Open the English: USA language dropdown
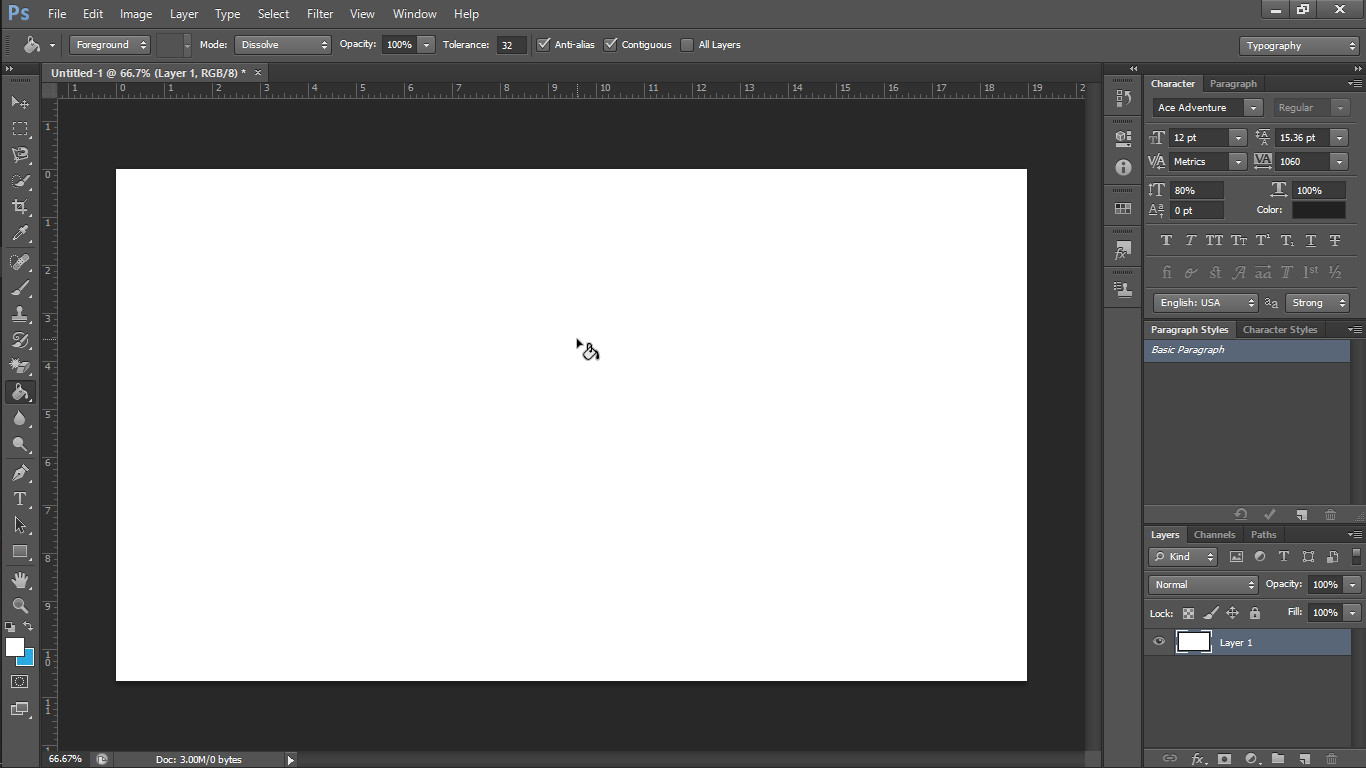 point(1206,303)
